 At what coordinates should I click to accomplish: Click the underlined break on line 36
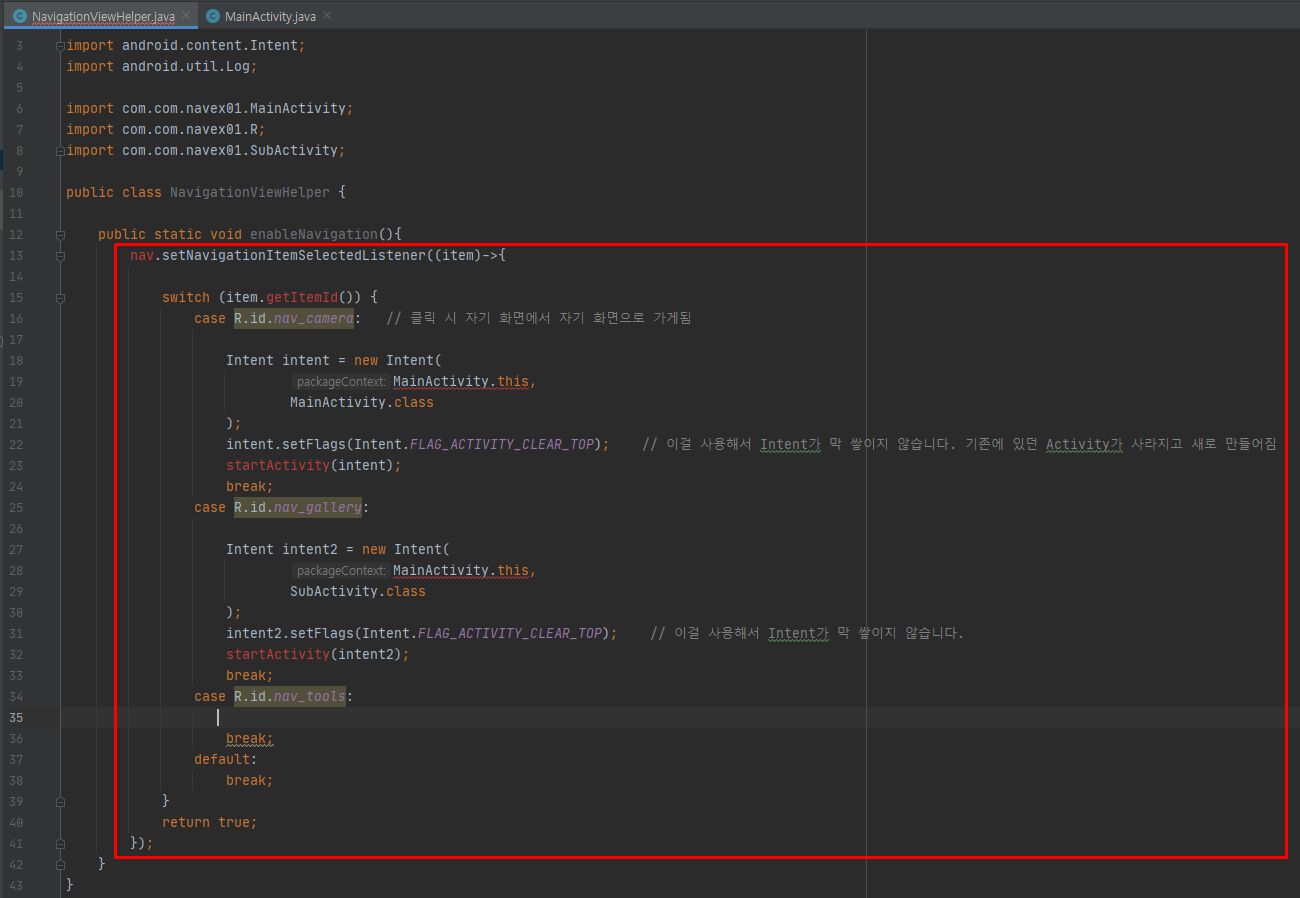[250, 739]
